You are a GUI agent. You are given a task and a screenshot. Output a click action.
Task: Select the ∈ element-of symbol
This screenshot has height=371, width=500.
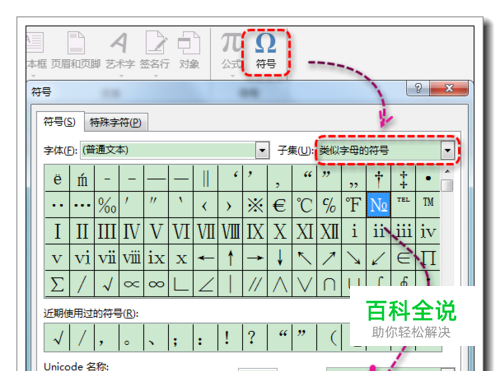click(403, 258)
